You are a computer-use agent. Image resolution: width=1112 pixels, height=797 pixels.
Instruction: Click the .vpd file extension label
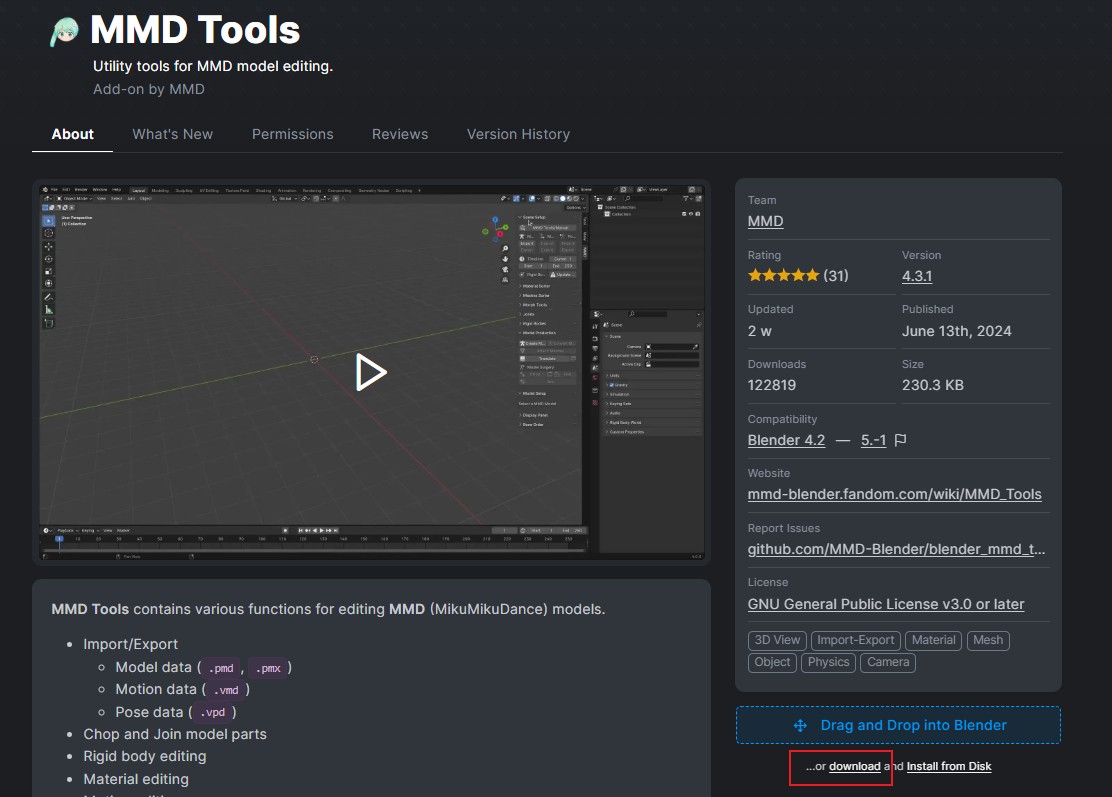point(213,713)
